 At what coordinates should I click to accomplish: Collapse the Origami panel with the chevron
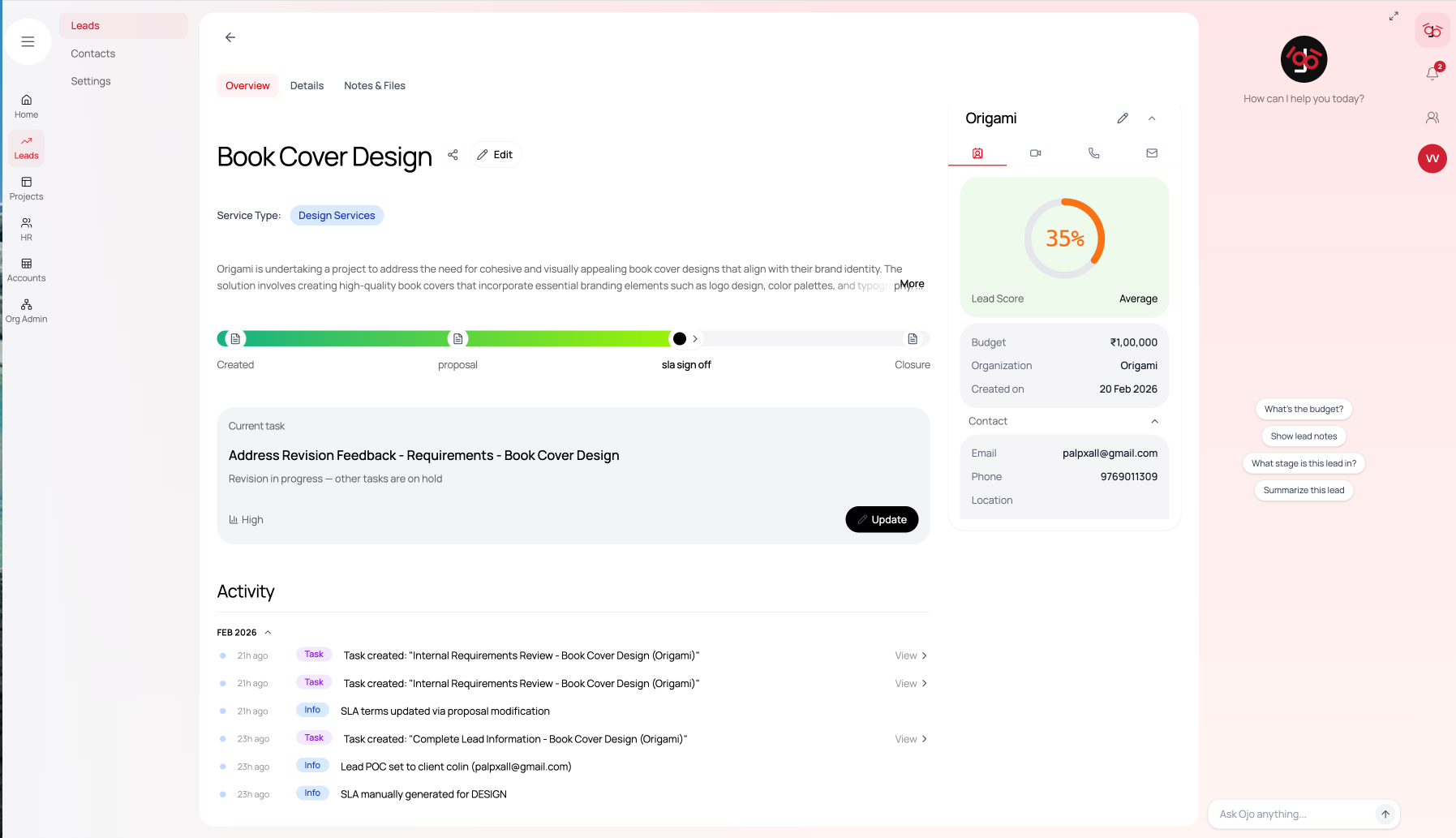1152,118
